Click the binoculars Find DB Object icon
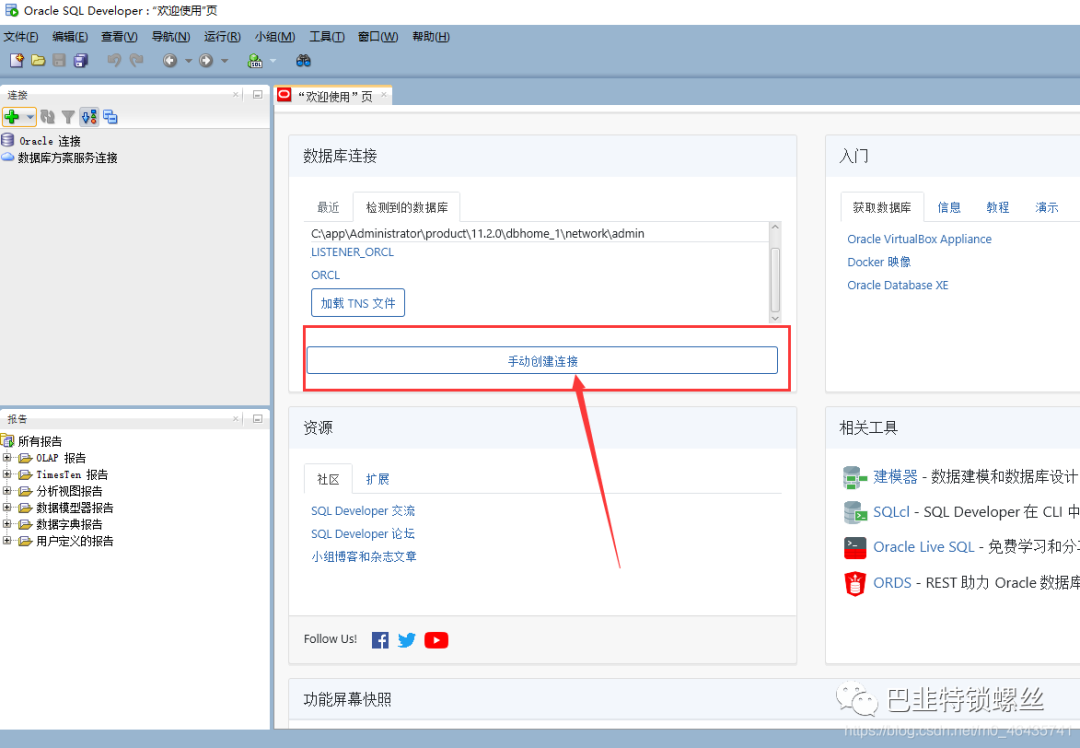1080x748 pixels. (303, 61)
